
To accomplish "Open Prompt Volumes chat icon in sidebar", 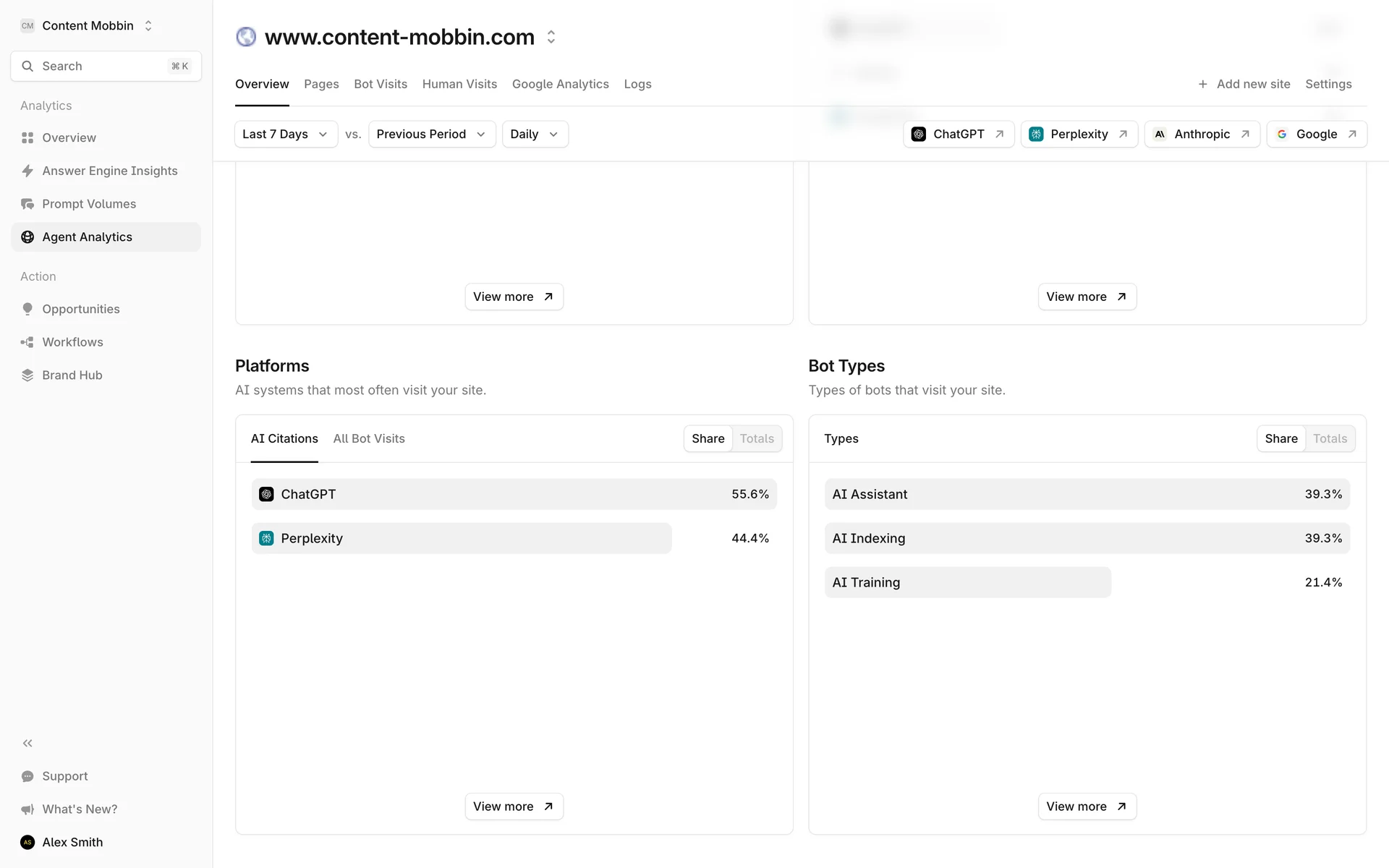I will 27,204.
